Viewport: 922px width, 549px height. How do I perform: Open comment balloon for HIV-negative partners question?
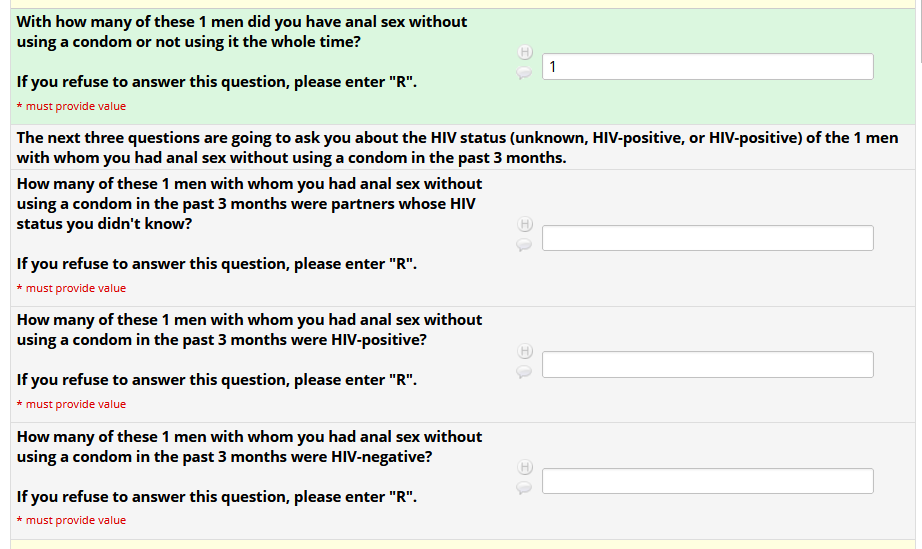524,487
